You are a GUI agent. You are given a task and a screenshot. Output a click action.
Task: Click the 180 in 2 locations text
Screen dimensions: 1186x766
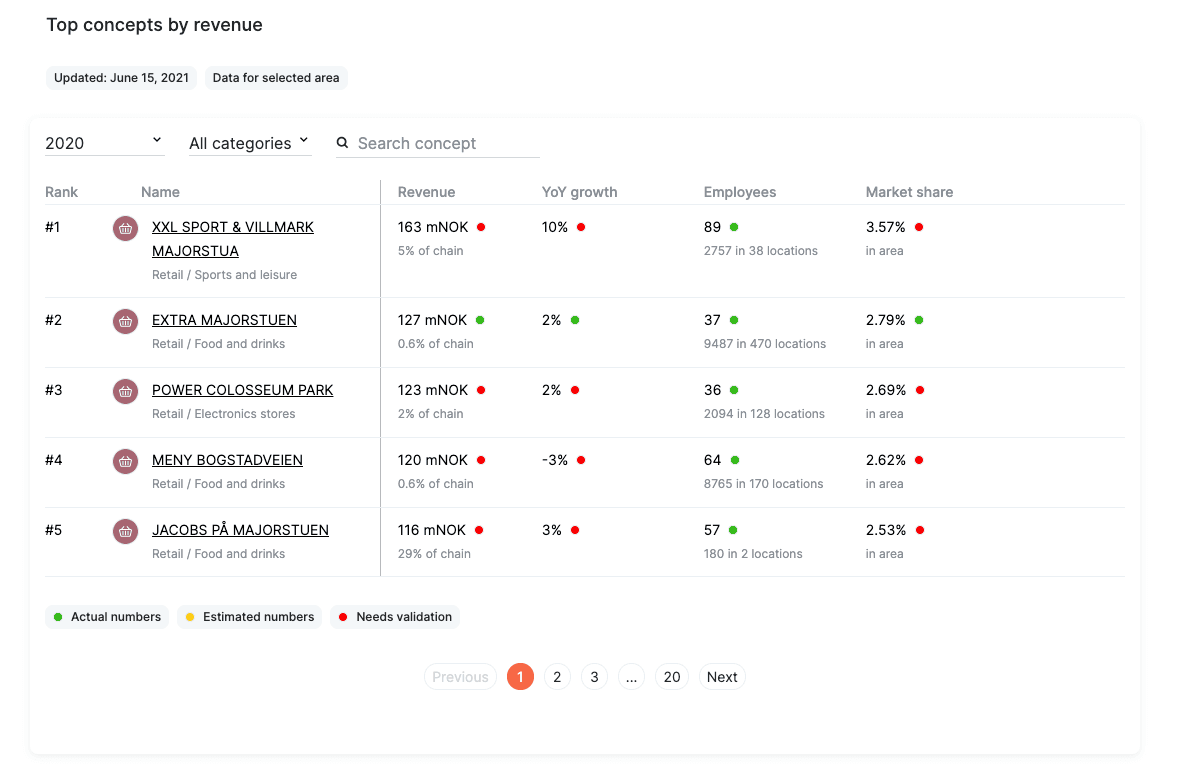[x=753, y=554]
